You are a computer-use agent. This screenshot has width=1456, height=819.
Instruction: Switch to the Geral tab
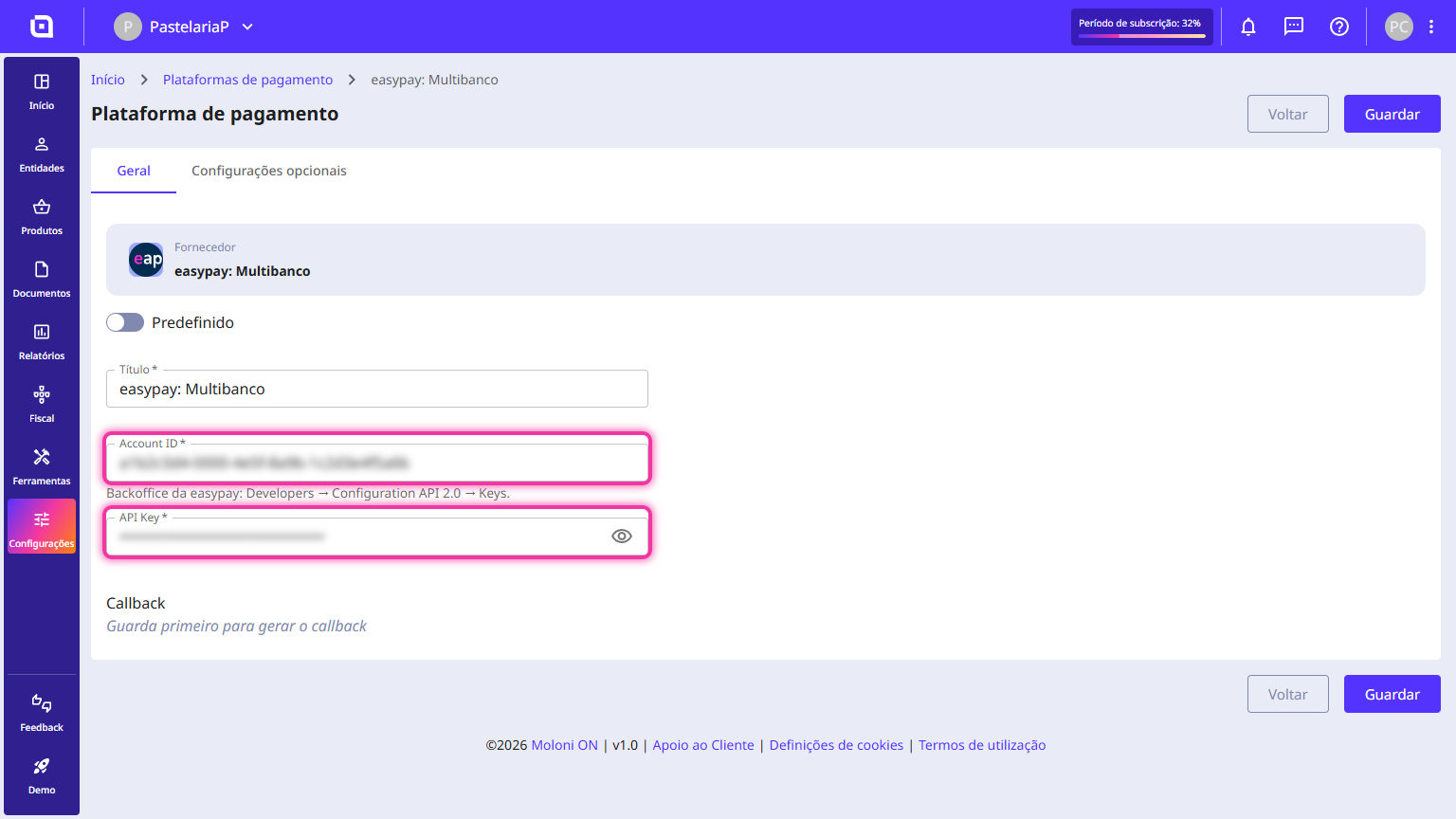coord(134,171)
